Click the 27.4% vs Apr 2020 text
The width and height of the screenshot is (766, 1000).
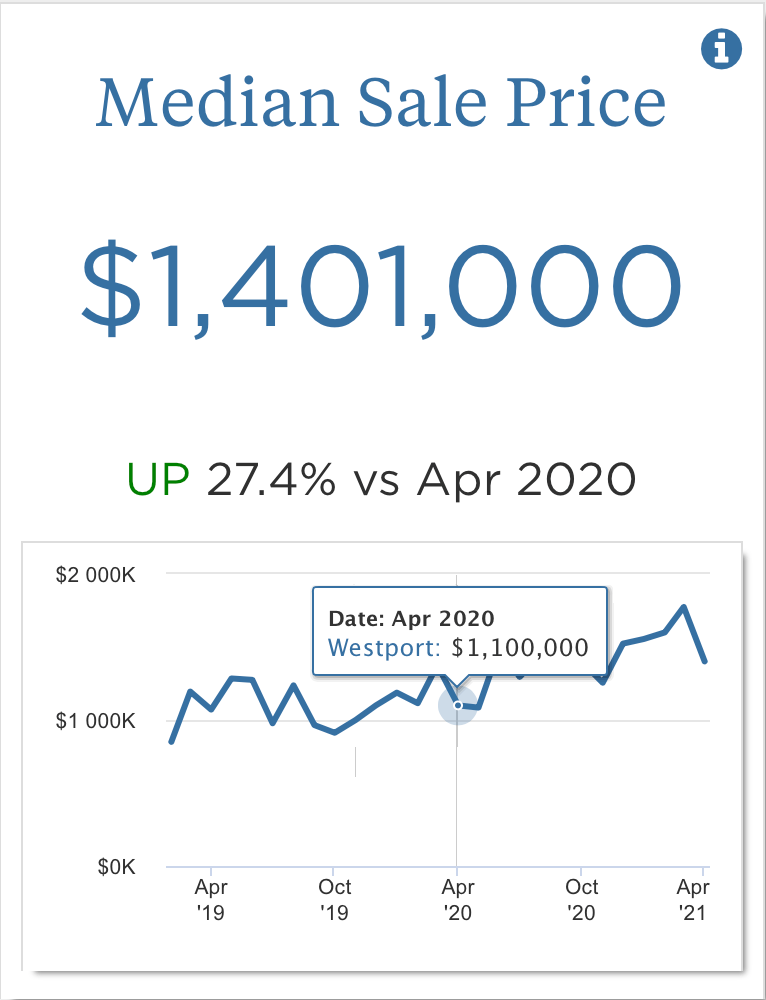[x=421, y=481]
